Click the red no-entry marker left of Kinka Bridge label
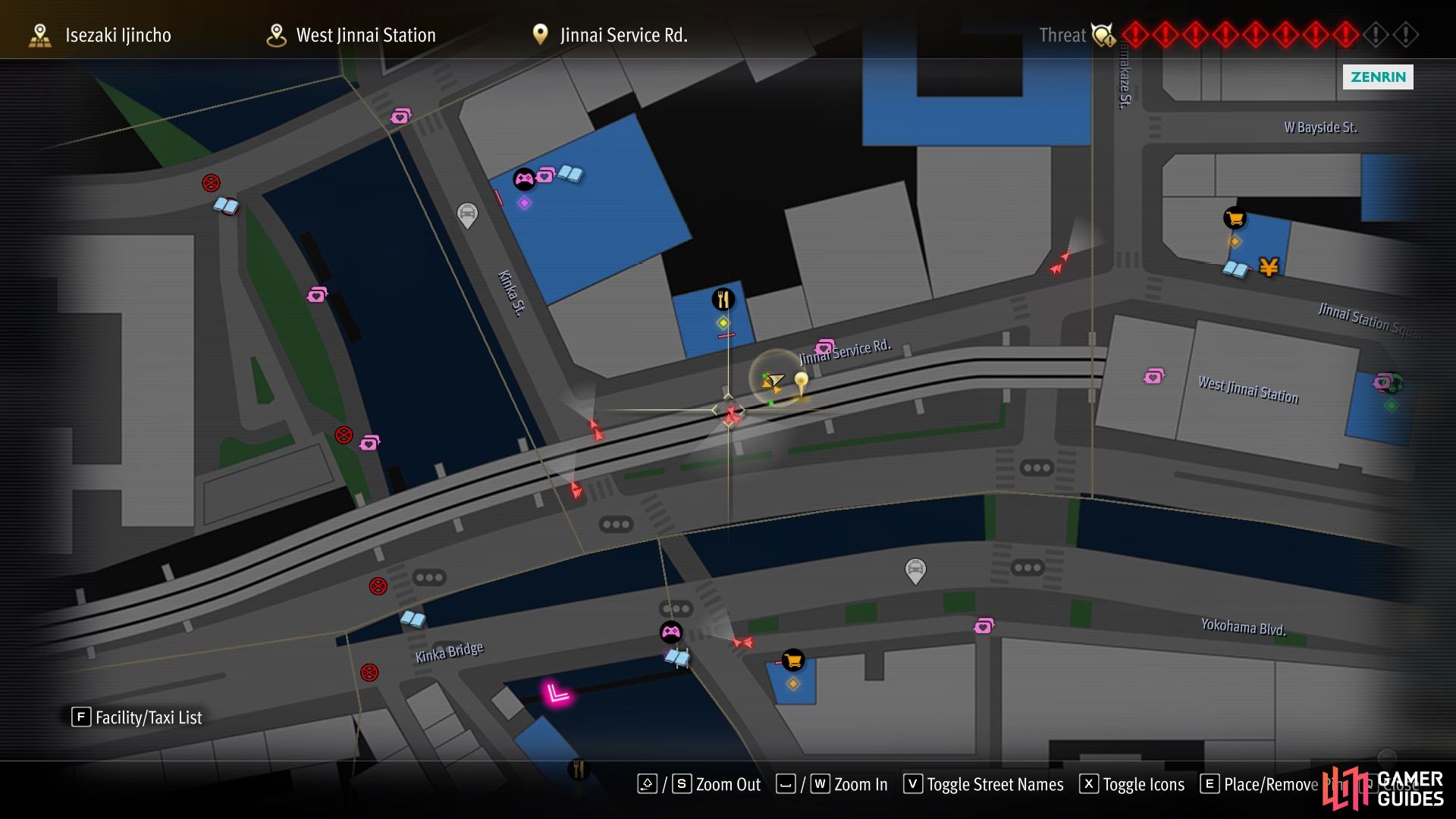Image resolution: width=1456 pixels, height=819 pixels. click(x=369, y=673)
